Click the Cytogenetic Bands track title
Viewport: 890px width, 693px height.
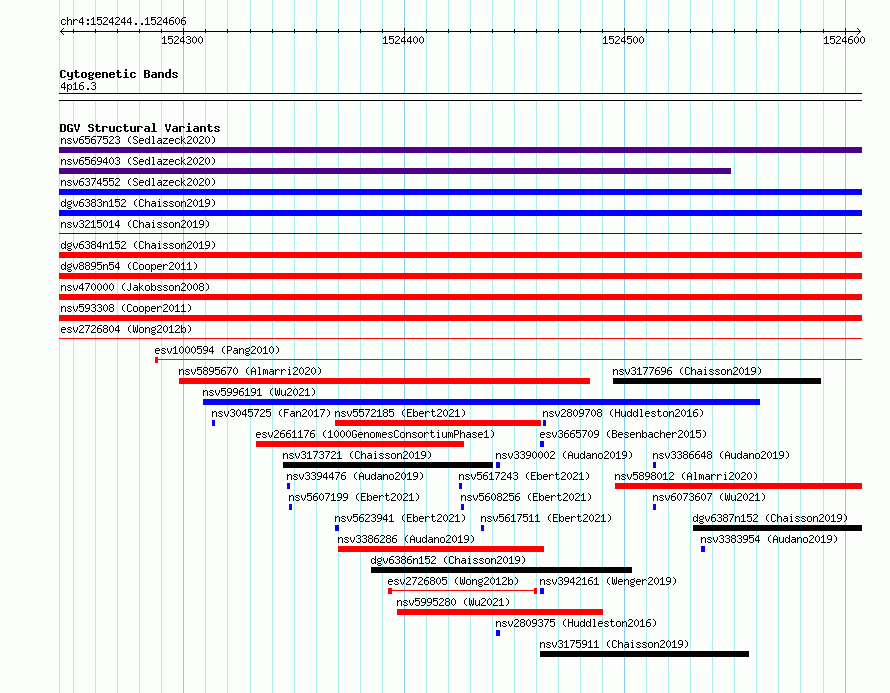[x=119, y=74]
